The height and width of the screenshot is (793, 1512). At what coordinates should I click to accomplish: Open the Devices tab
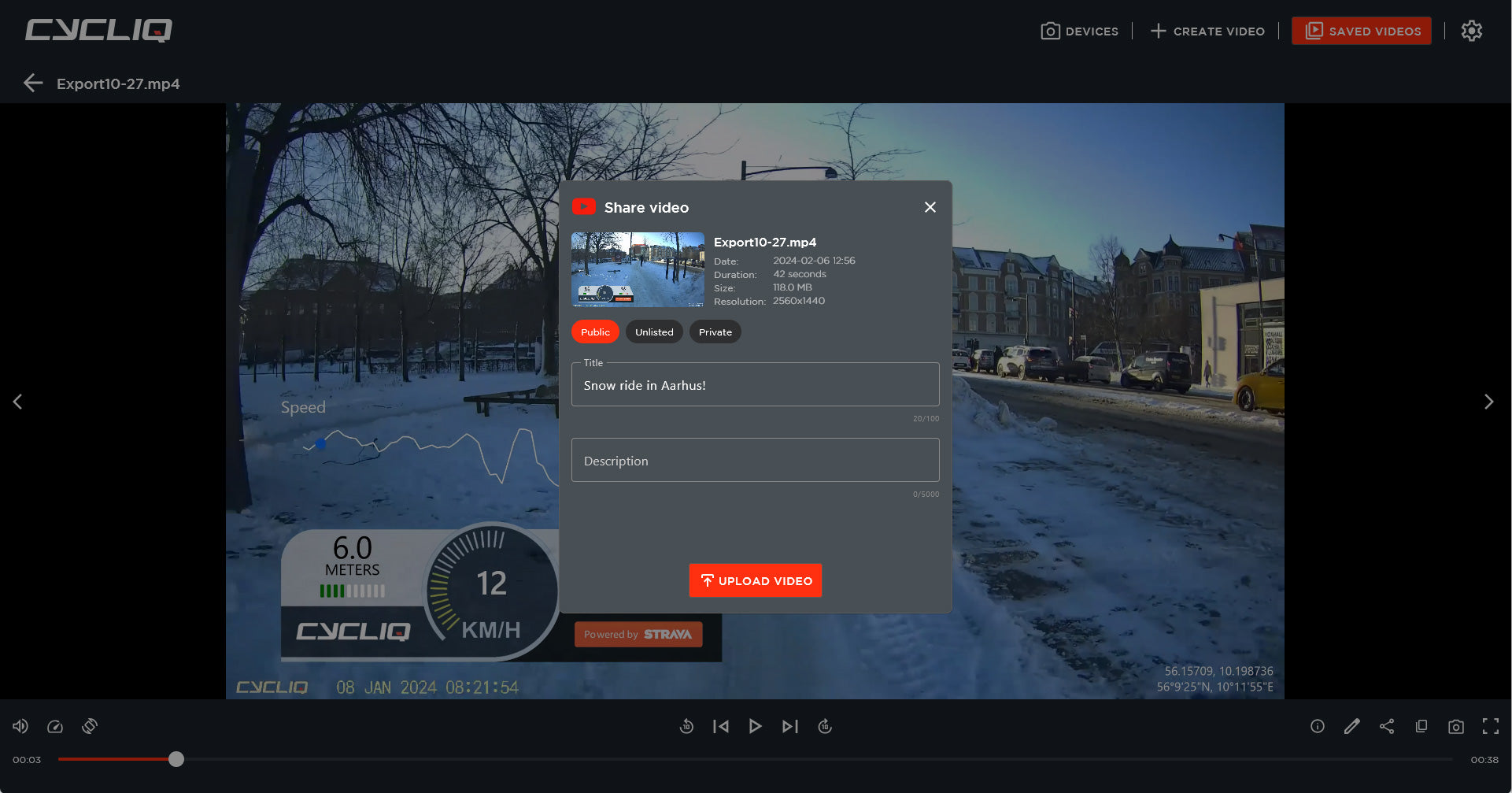pyautogui.click(x=1080, y=31)
